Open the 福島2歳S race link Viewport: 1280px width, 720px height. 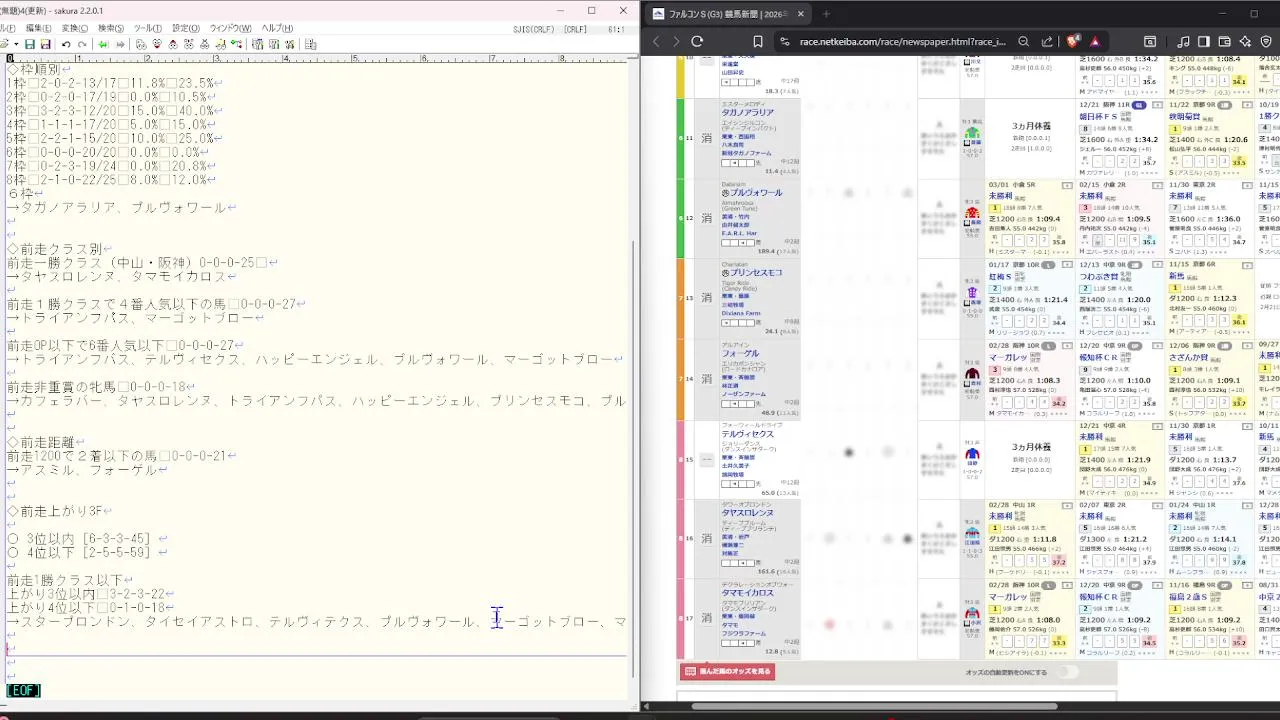pos(1189,596)
